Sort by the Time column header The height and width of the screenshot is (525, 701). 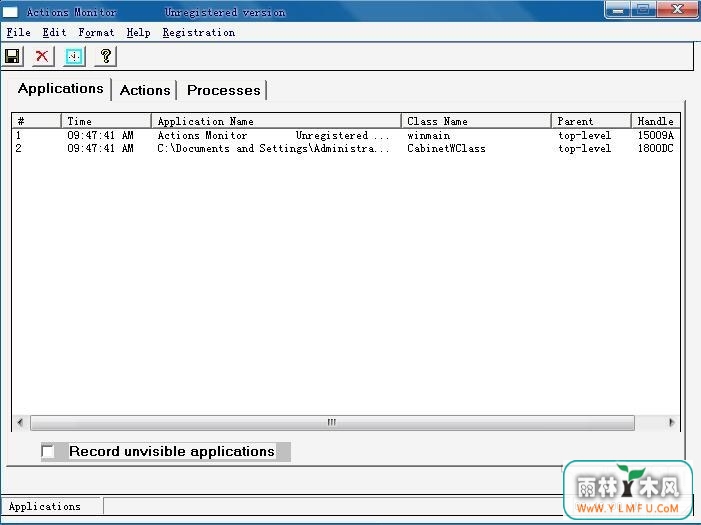click(106, 121)
